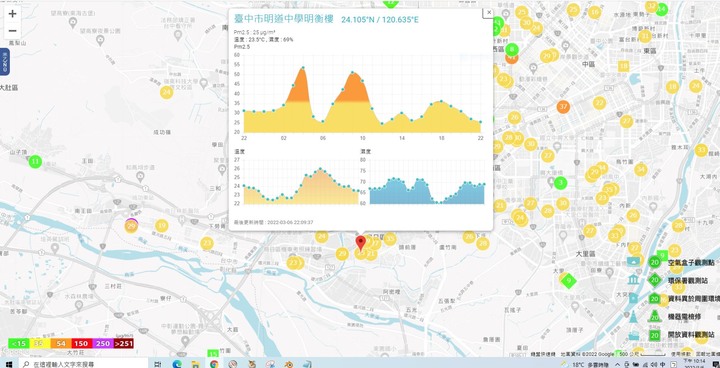Viewport: 720px width, 368px height.
Task: Select the purple-ringed 29 station marker
Action: pyautogui.click(x=131, y=226)
